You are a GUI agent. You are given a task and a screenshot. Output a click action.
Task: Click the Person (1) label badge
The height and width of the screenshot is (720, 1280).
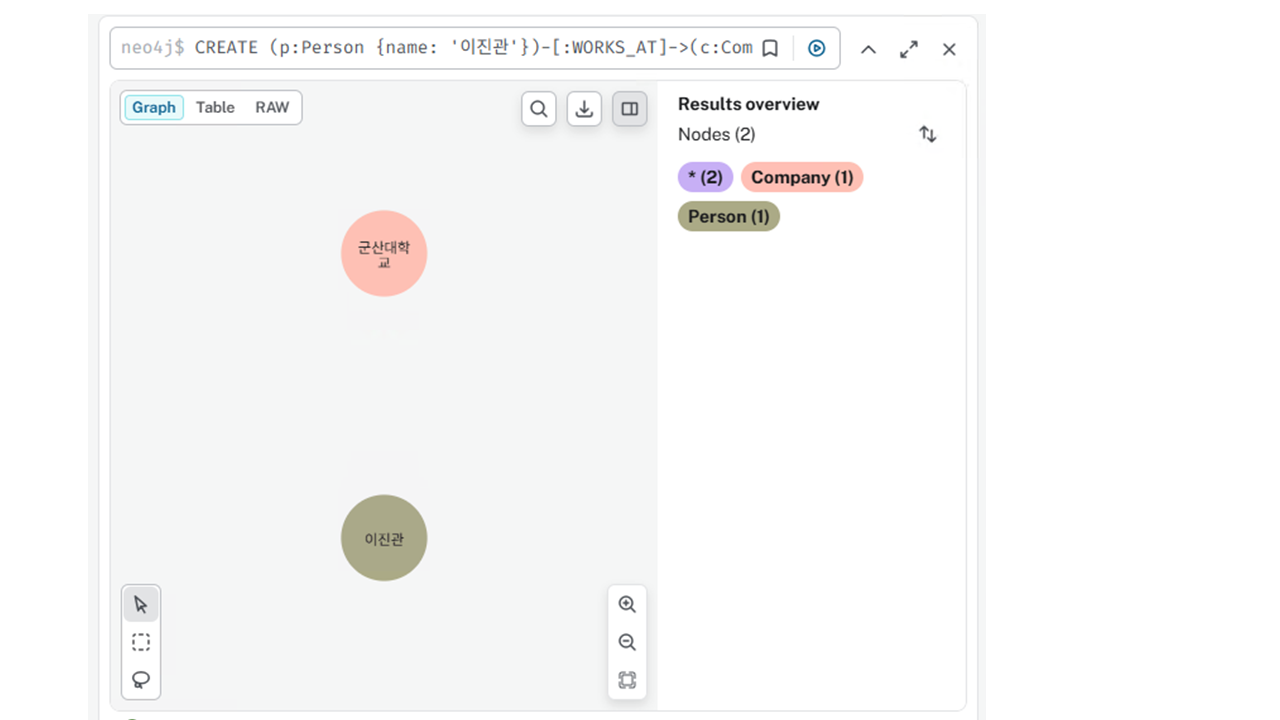pos(728,217)
